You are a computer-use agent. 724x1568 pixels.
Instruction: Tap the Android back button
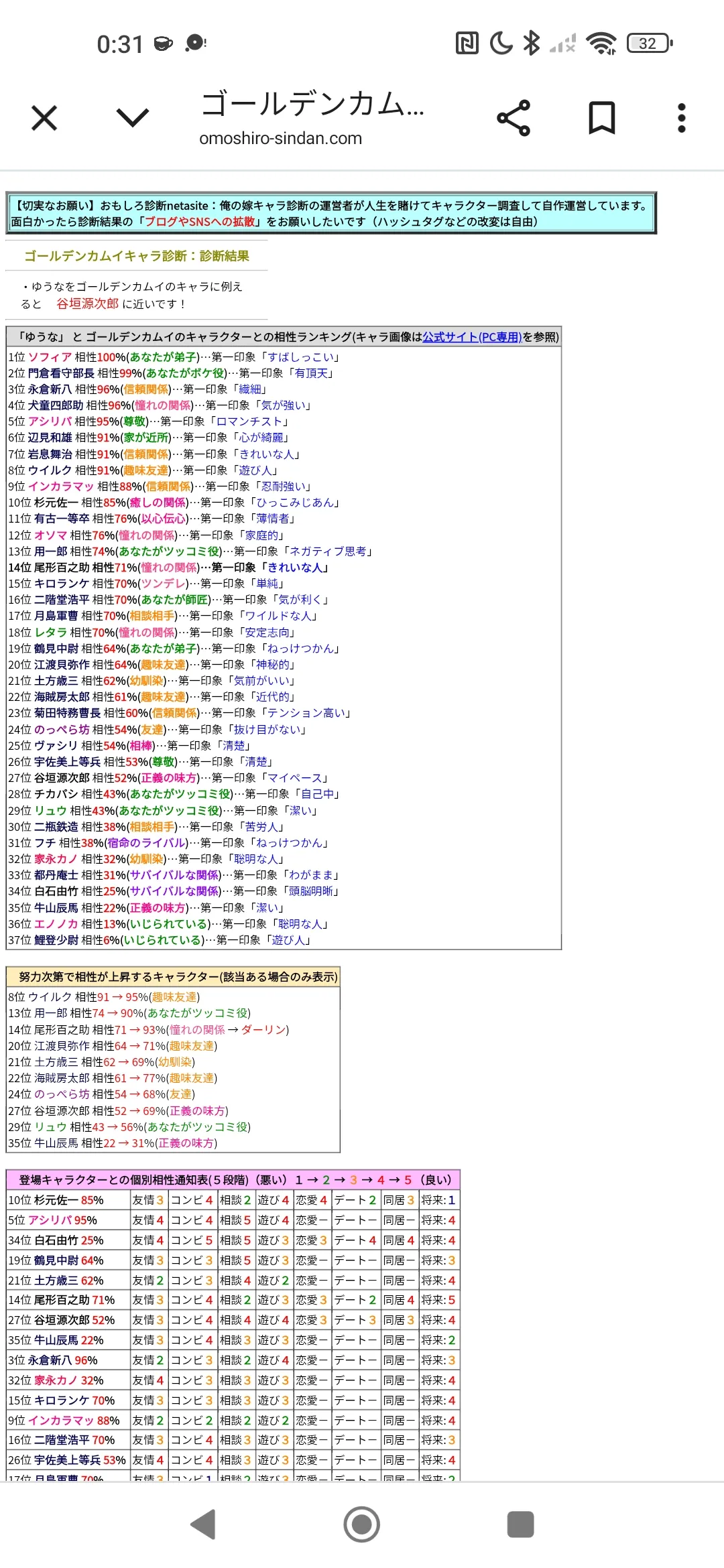pyautogui.click(x=203, y=1524)
